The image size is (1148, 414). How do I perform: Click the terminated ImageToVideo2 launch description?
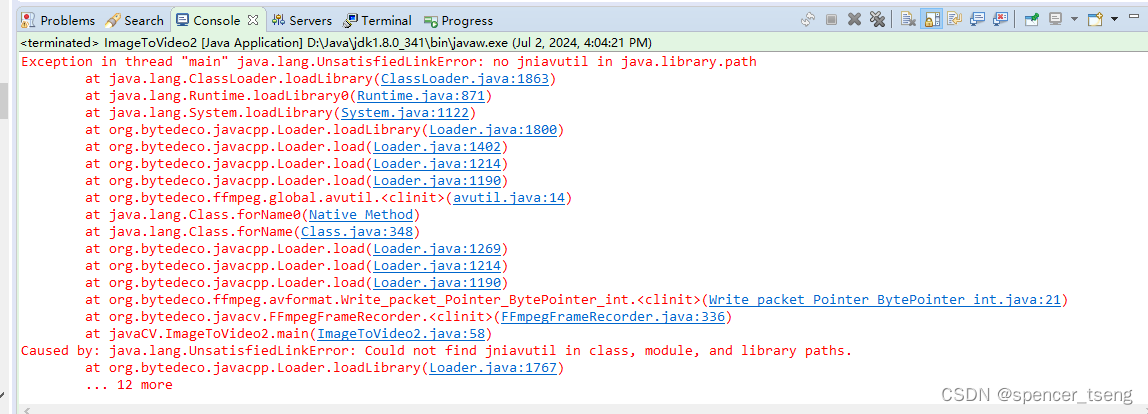(x=336, y=42)
